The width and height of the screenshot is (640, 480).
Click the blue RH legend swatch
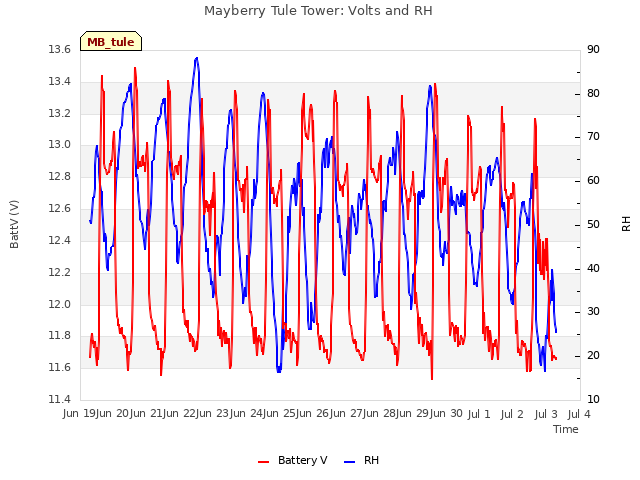(350, 462)
